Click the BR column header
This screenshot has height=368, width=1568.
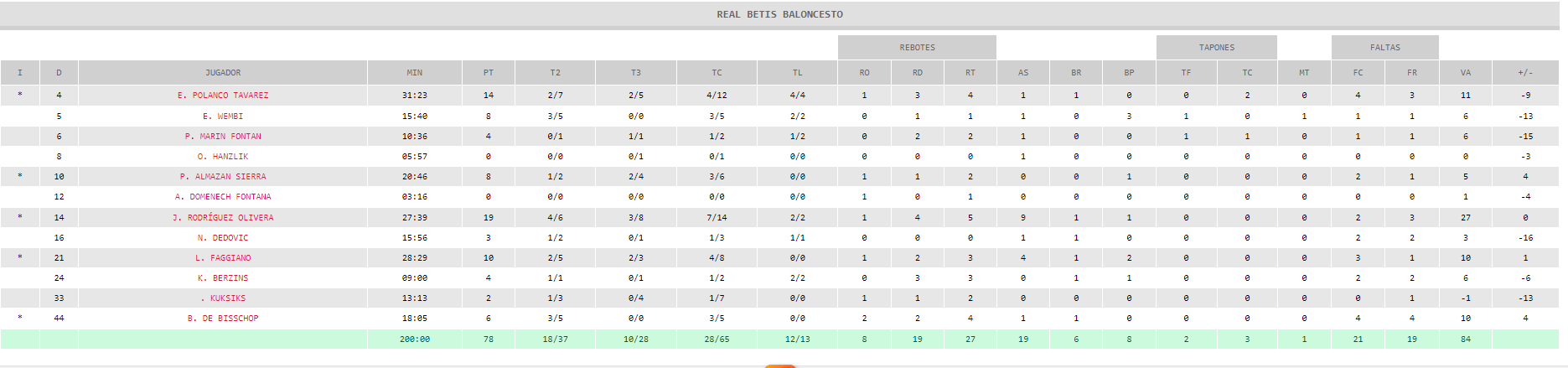click(1076, 73)
